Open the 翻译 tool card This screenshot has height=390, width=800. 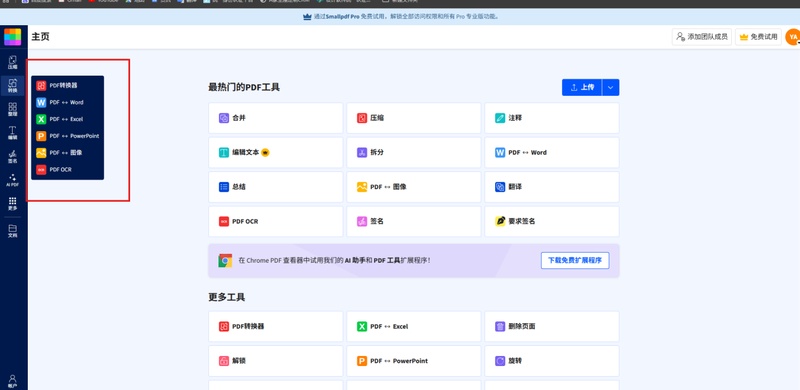point(552,187)
